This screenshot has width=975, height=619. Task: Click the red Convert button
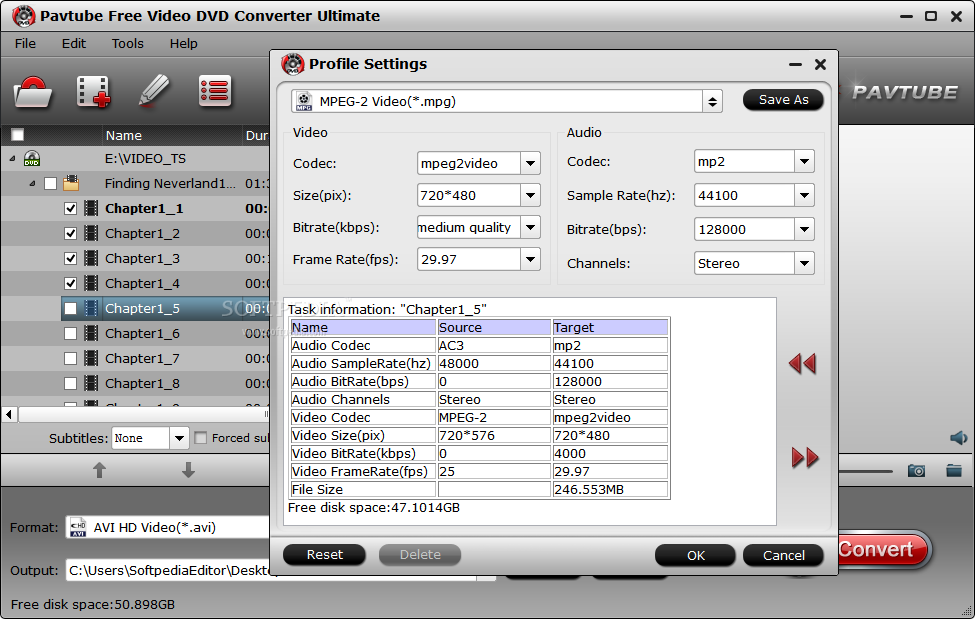[883, 549]
